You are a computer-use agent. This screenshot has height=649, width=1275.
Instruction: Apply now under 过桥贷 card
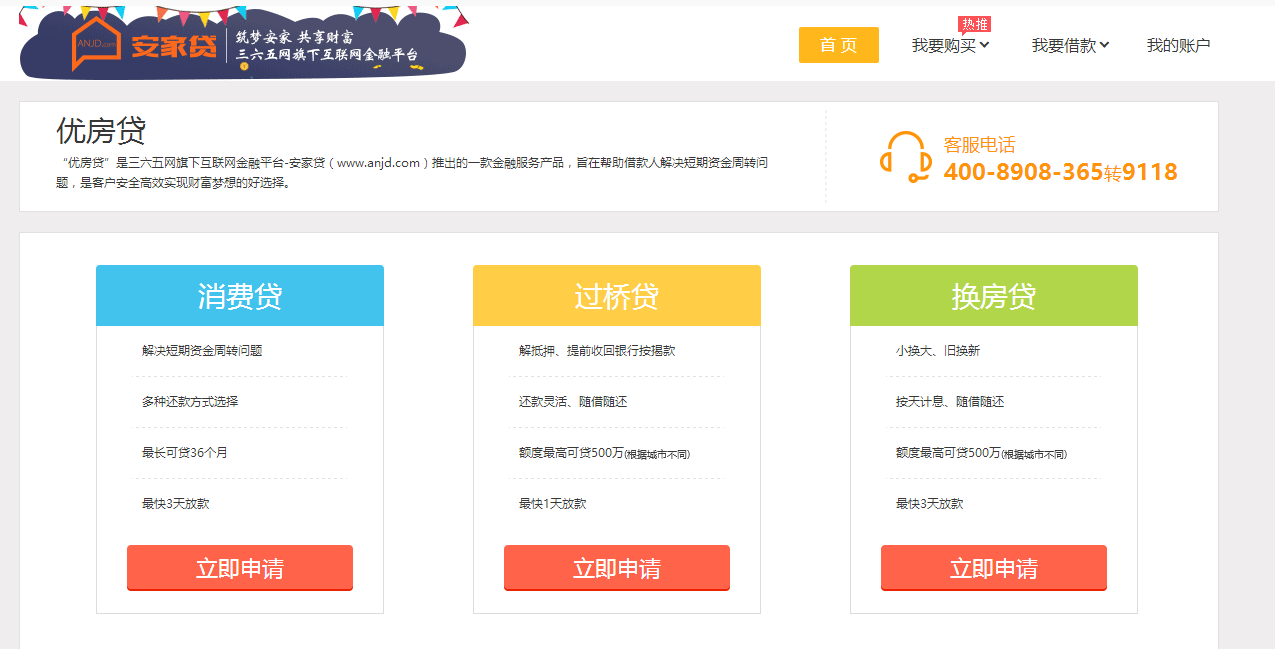(617, 568)
